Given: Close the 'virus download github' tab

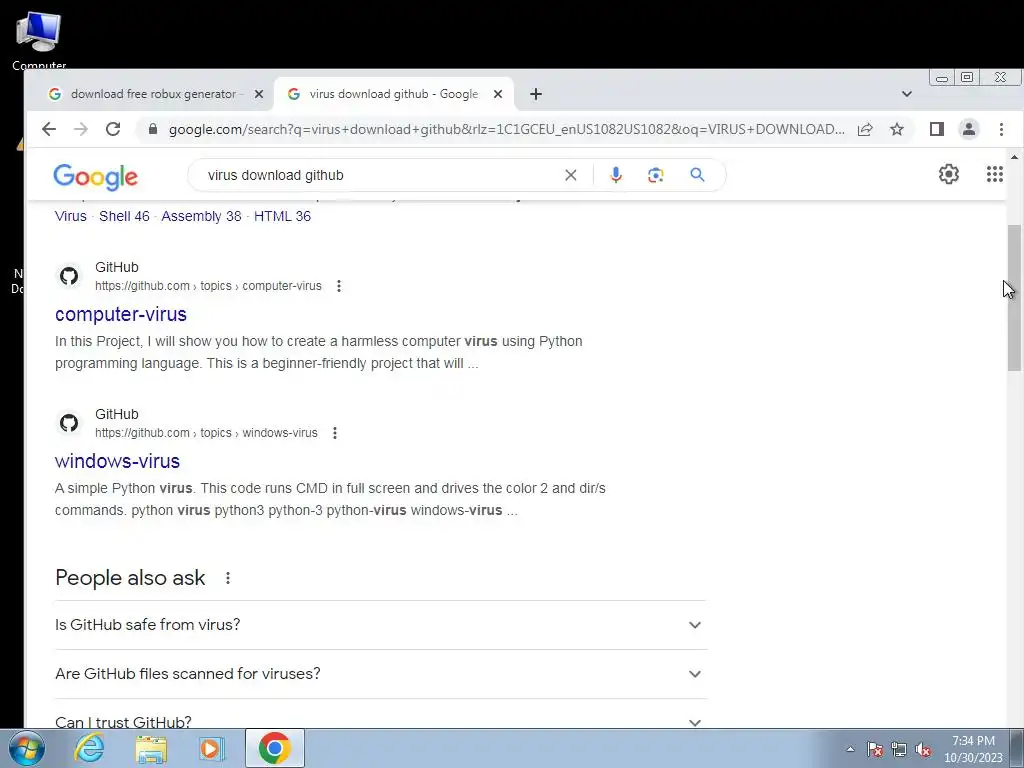Looking at the screenshot, I should [x=498, y=94].
